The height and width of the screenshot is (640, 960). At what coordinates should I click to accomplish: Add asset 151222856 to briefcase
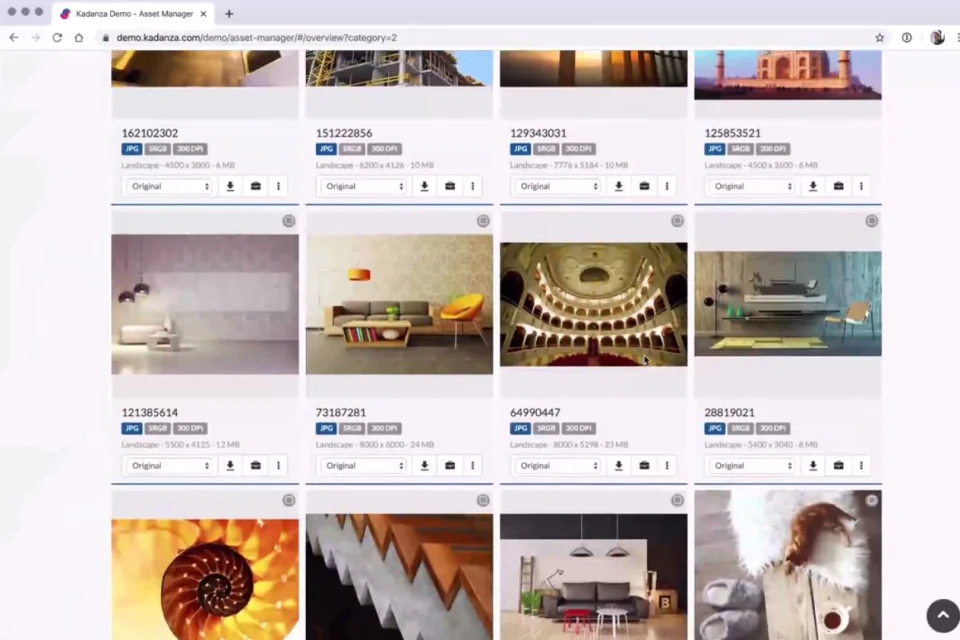450,186
